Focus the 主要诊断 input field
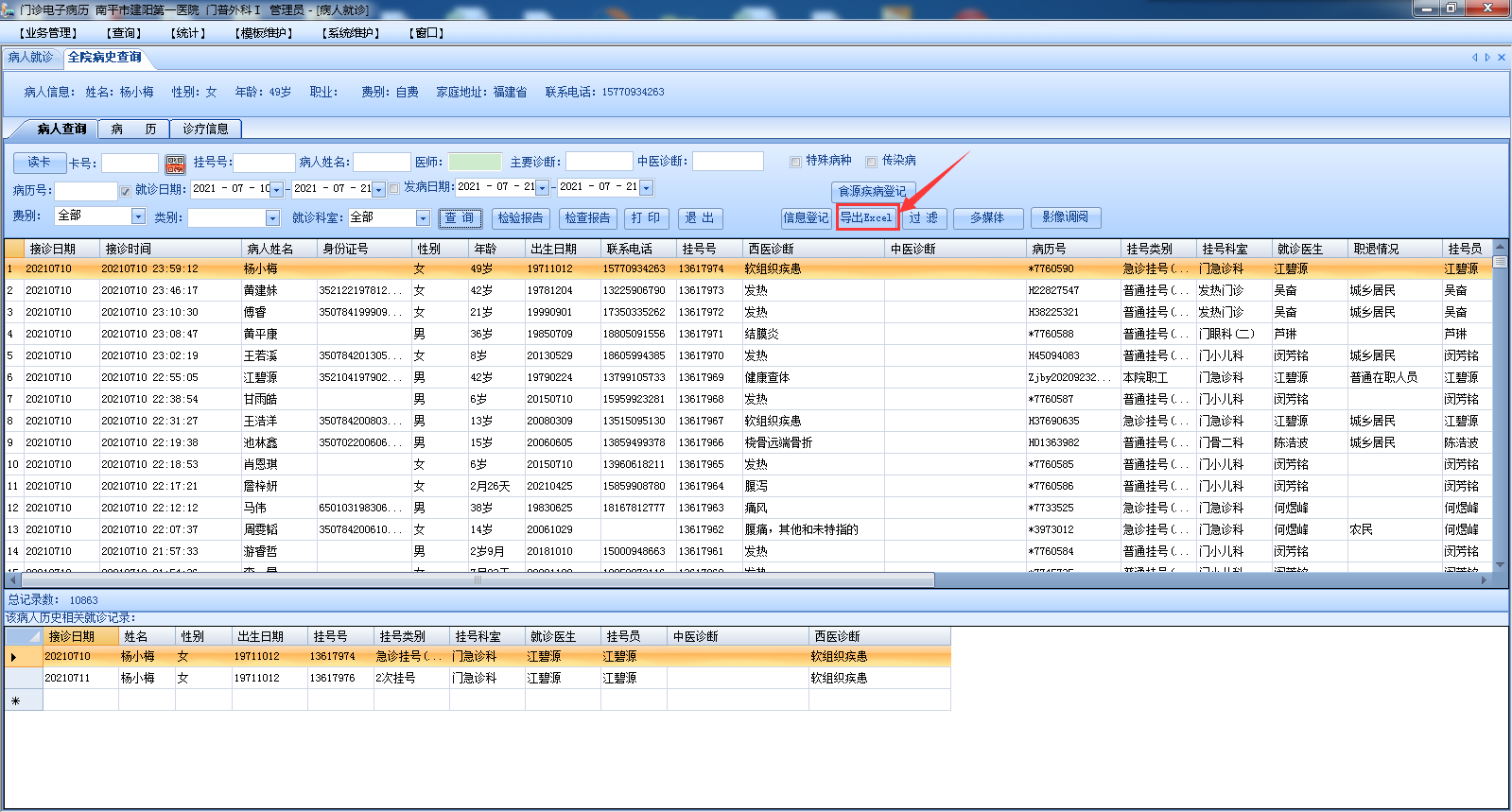 600,162
